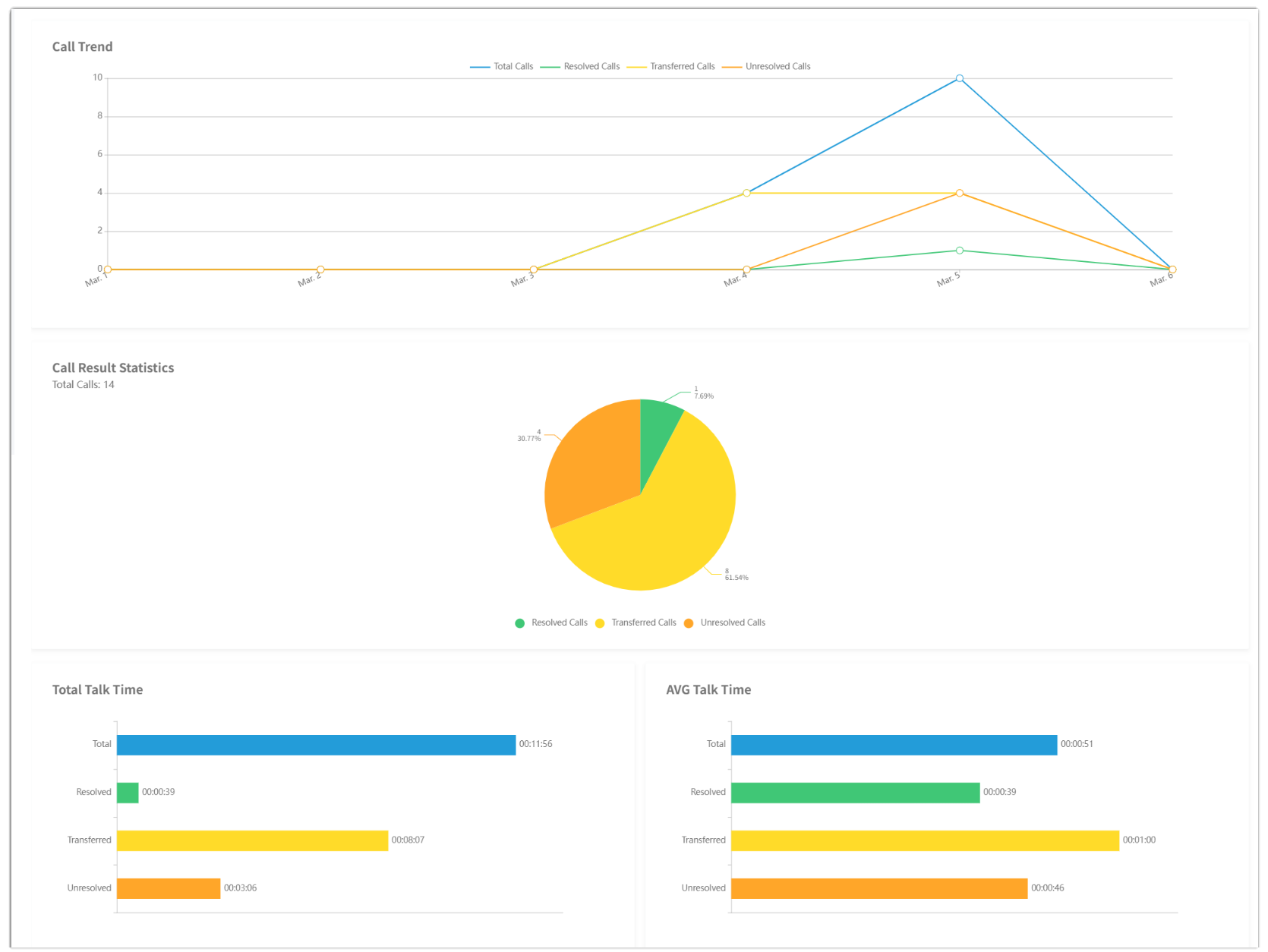
Task: Click green Resolved Calls dot in pie legend
Action: tap(520, 623)
